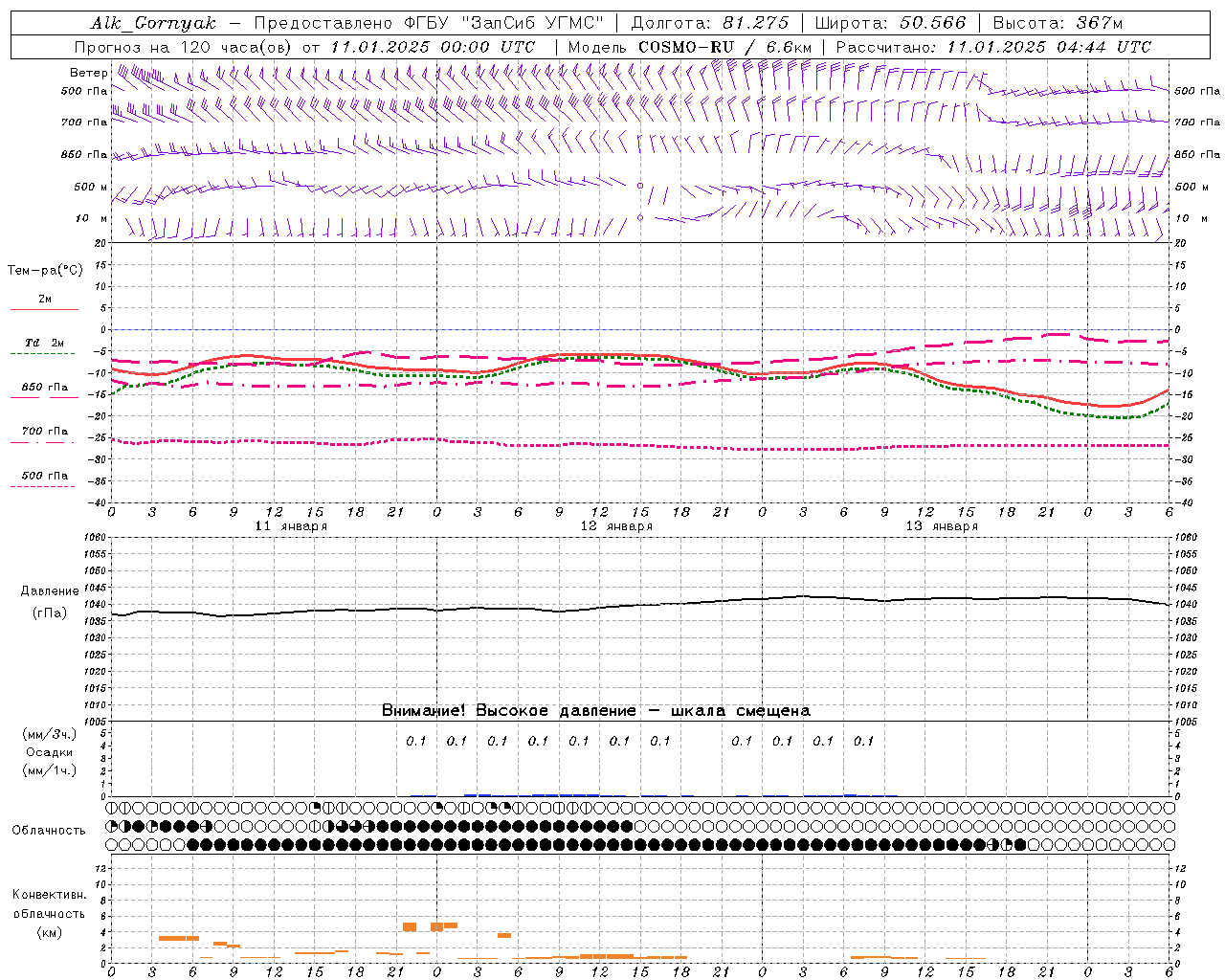Click the (мм/1ч.) precipitation unit label
The height and width of the screenshot is (980, 1225).
50,770
